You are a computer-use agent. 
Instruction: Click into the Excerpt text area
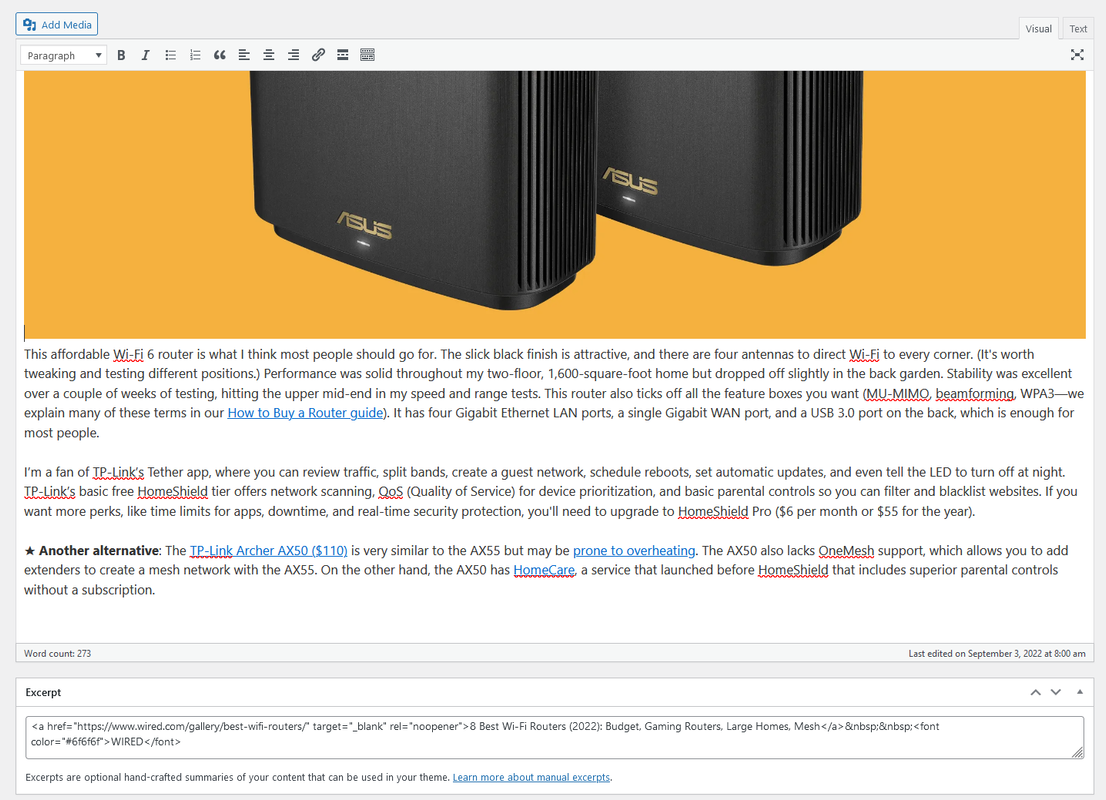coord(554,737)
